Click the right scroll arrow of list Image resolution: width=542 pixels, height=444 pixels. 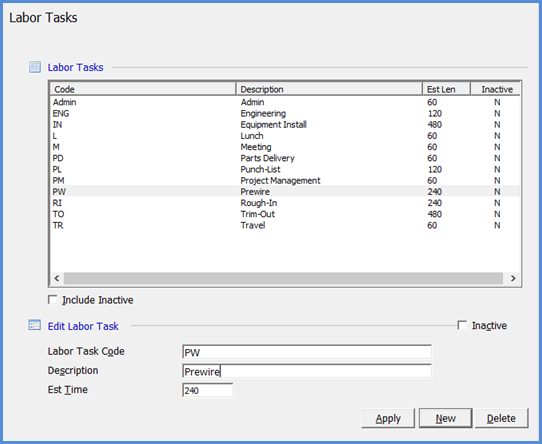(x=513, y=278)
